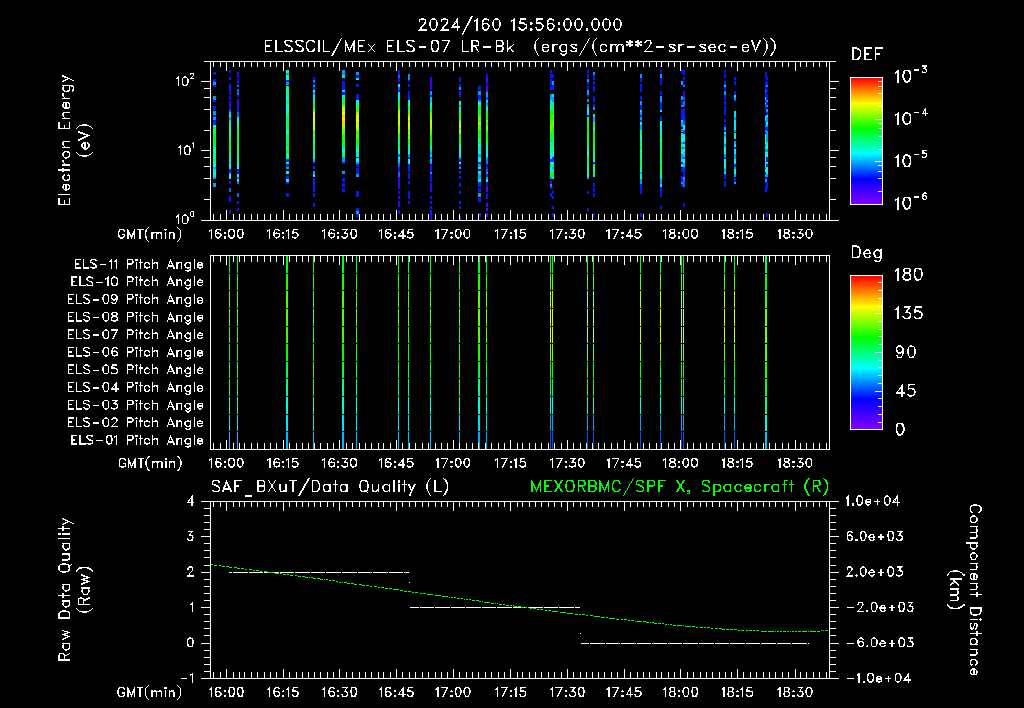Click the GMT(min) label under the bottom plot
This screenshot has width=1024, height=708.
[x=150, y=693]
